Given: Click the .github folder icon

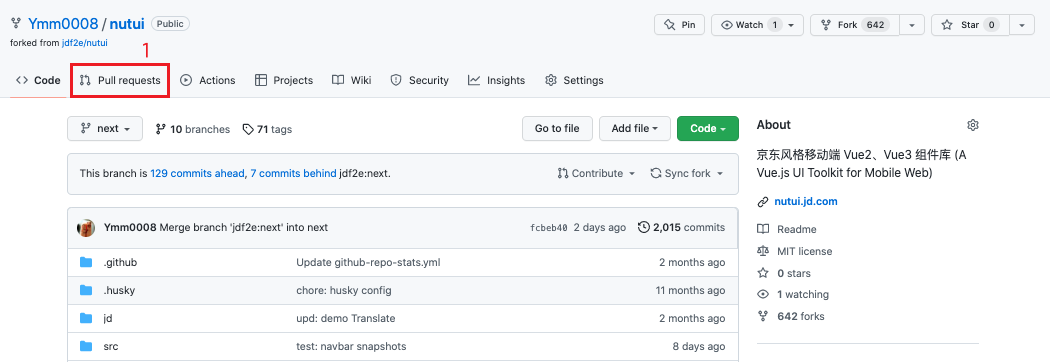Looking at the screenshot, I should point(86,262).
